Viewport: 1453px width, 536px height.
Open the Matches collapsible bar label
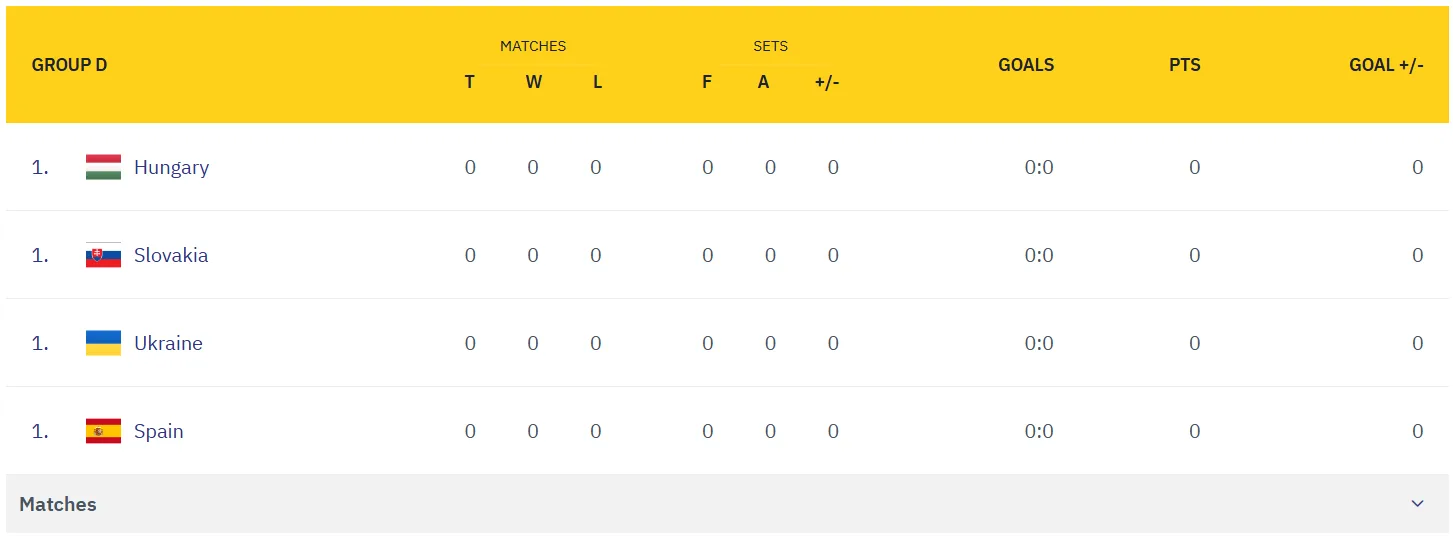58,504
